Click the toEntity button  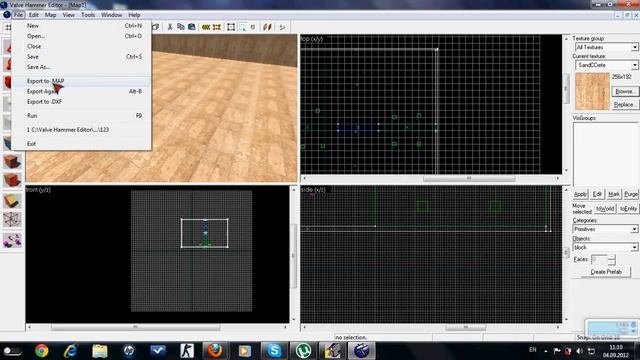click(628, 209)
